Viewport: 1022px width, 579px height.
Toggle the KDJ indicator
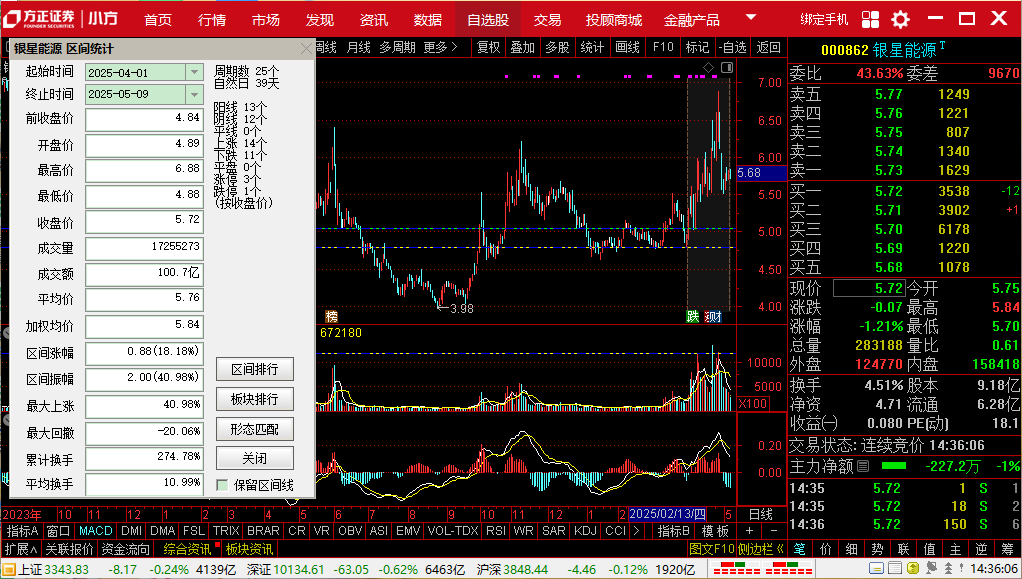pos(585,531)
